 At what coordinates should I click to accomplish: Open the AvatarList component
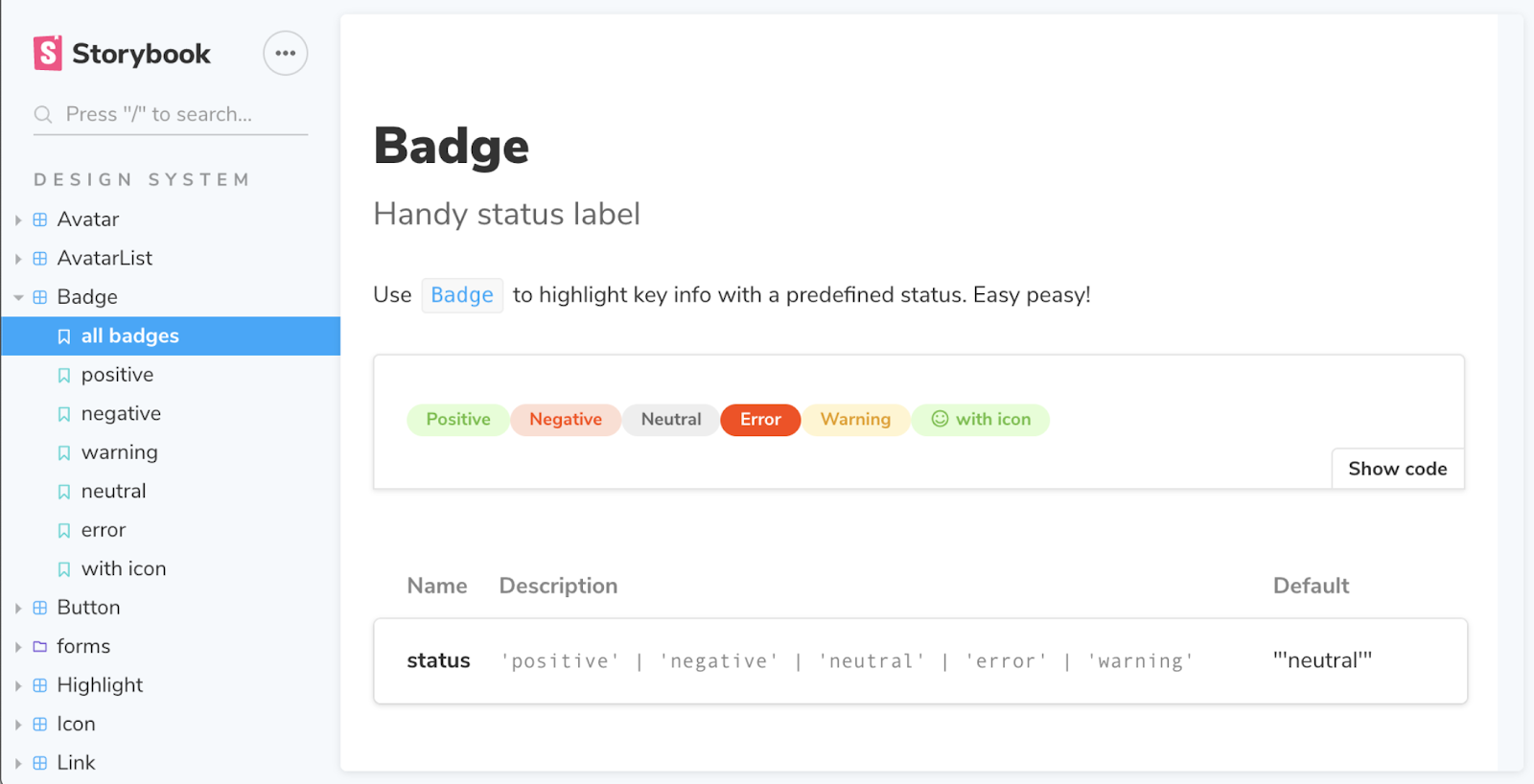click(105, 259)
